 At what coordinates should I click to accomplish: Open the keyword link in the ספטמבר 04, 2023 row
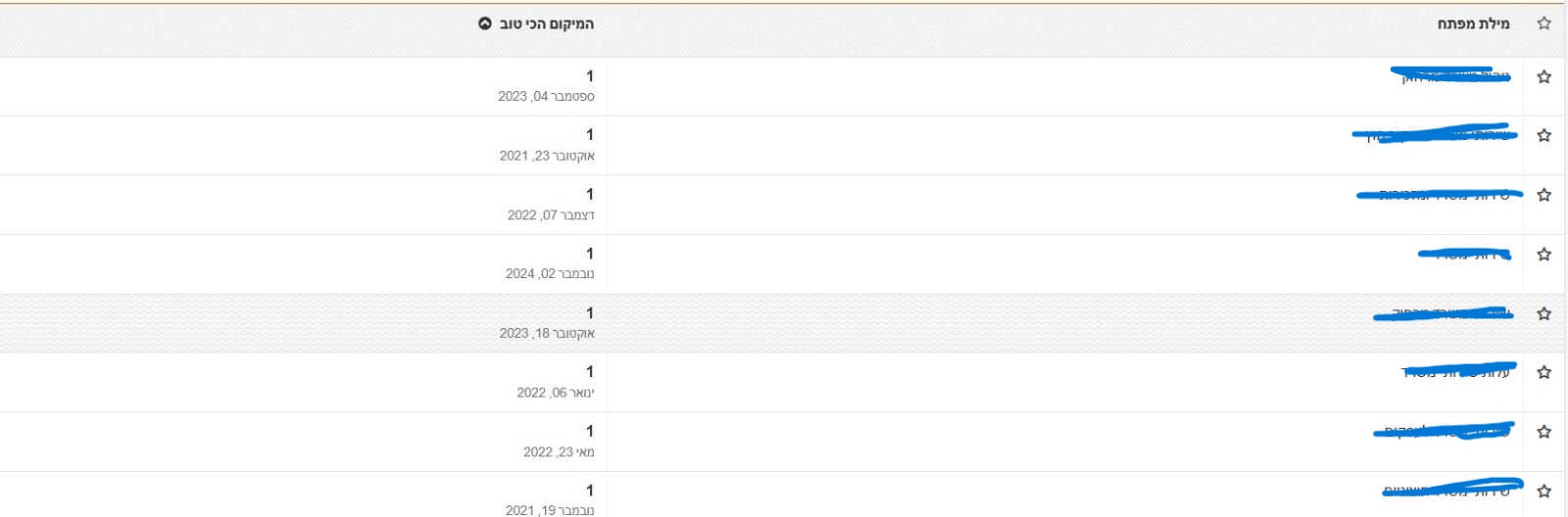1455,76
